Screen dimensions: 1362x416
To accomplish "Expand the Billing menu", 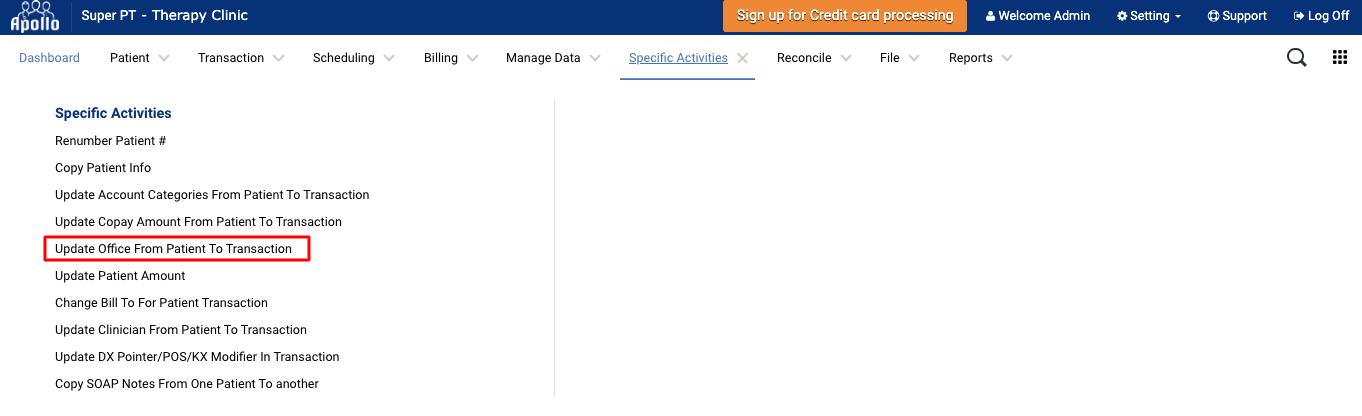I will (451, 58).
